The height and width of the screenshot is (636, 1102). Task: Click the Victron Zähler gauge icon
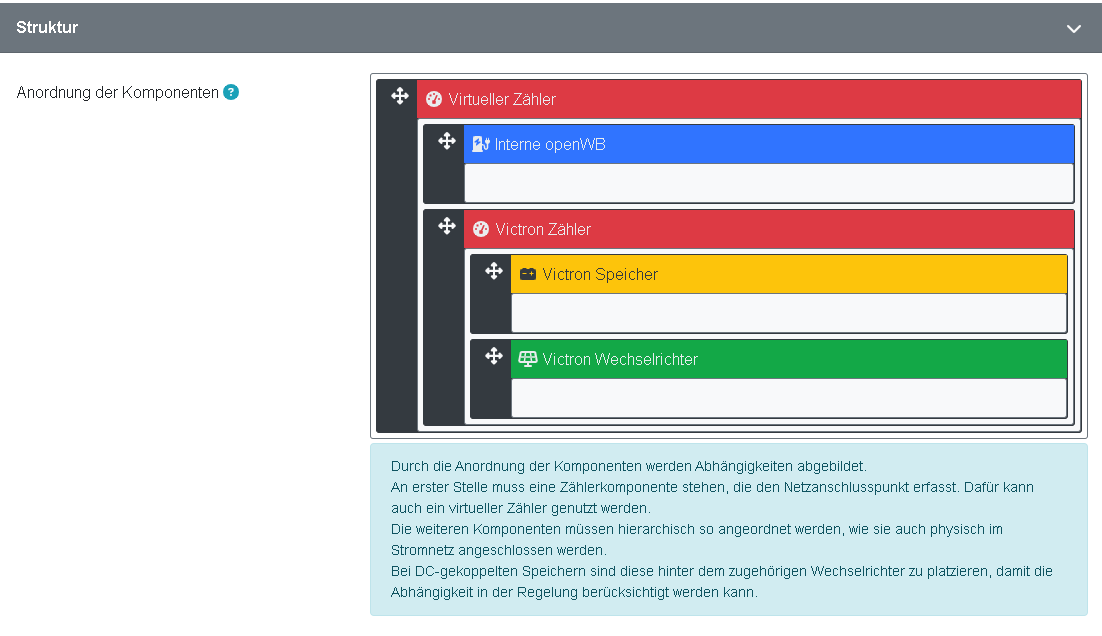tap(481, 229)
